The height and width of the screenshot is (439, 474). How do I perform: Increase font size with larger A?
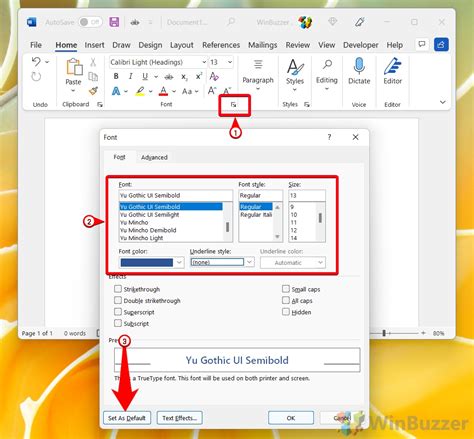pyautogui.click(x=212, y=90)
